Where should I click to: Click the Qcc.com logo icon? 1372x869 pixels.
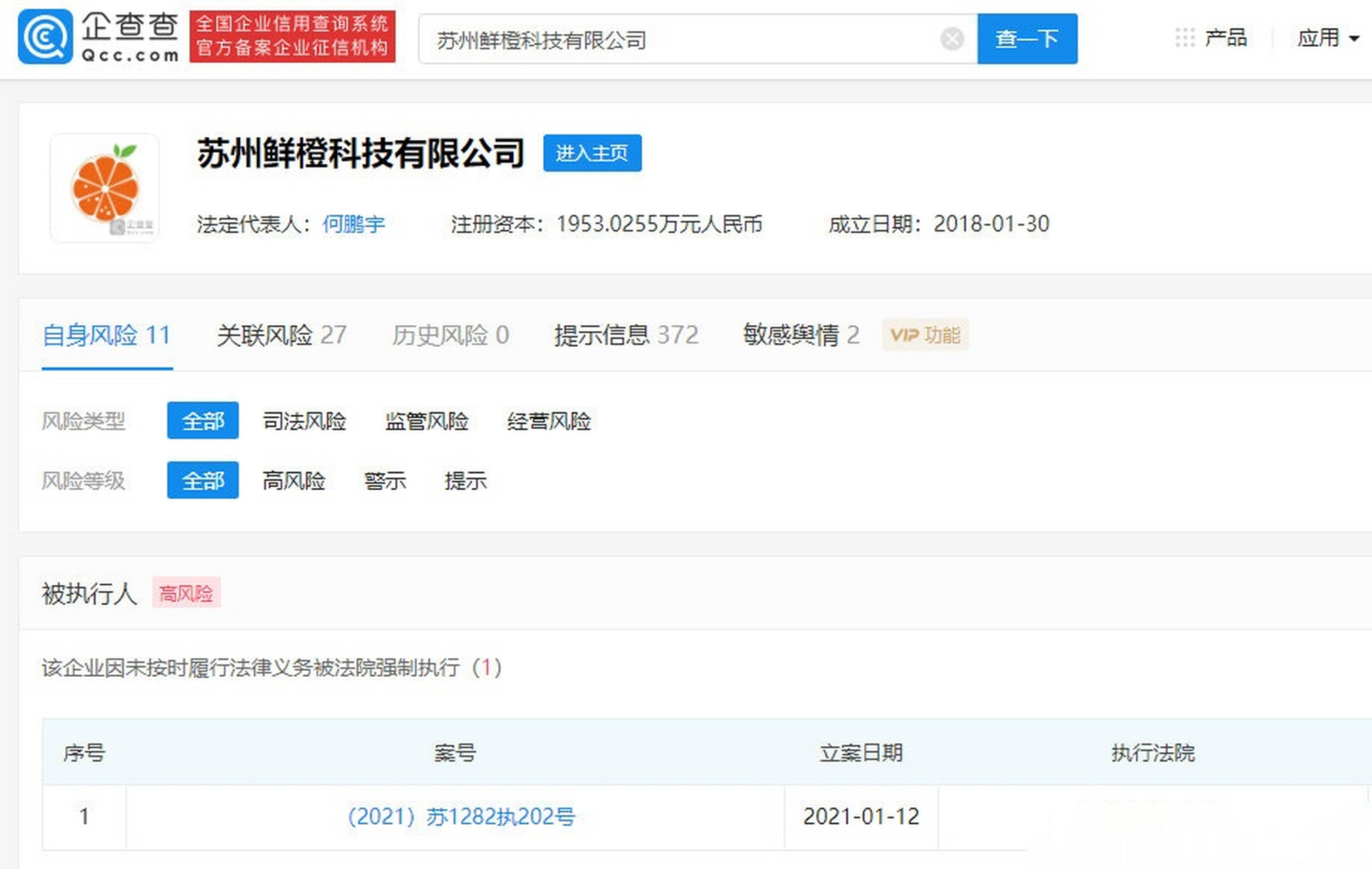point(45,37)
